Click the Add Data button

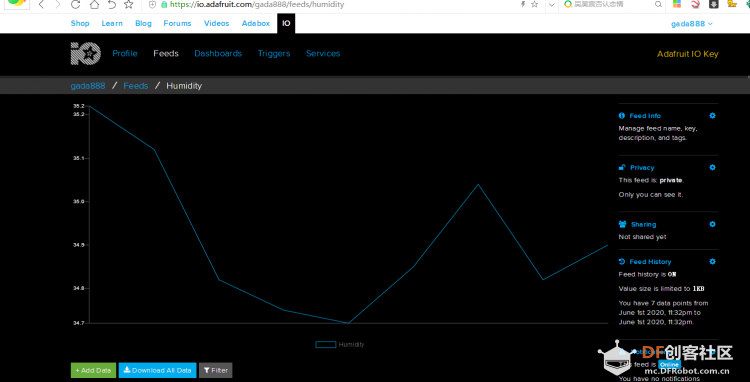93,371
